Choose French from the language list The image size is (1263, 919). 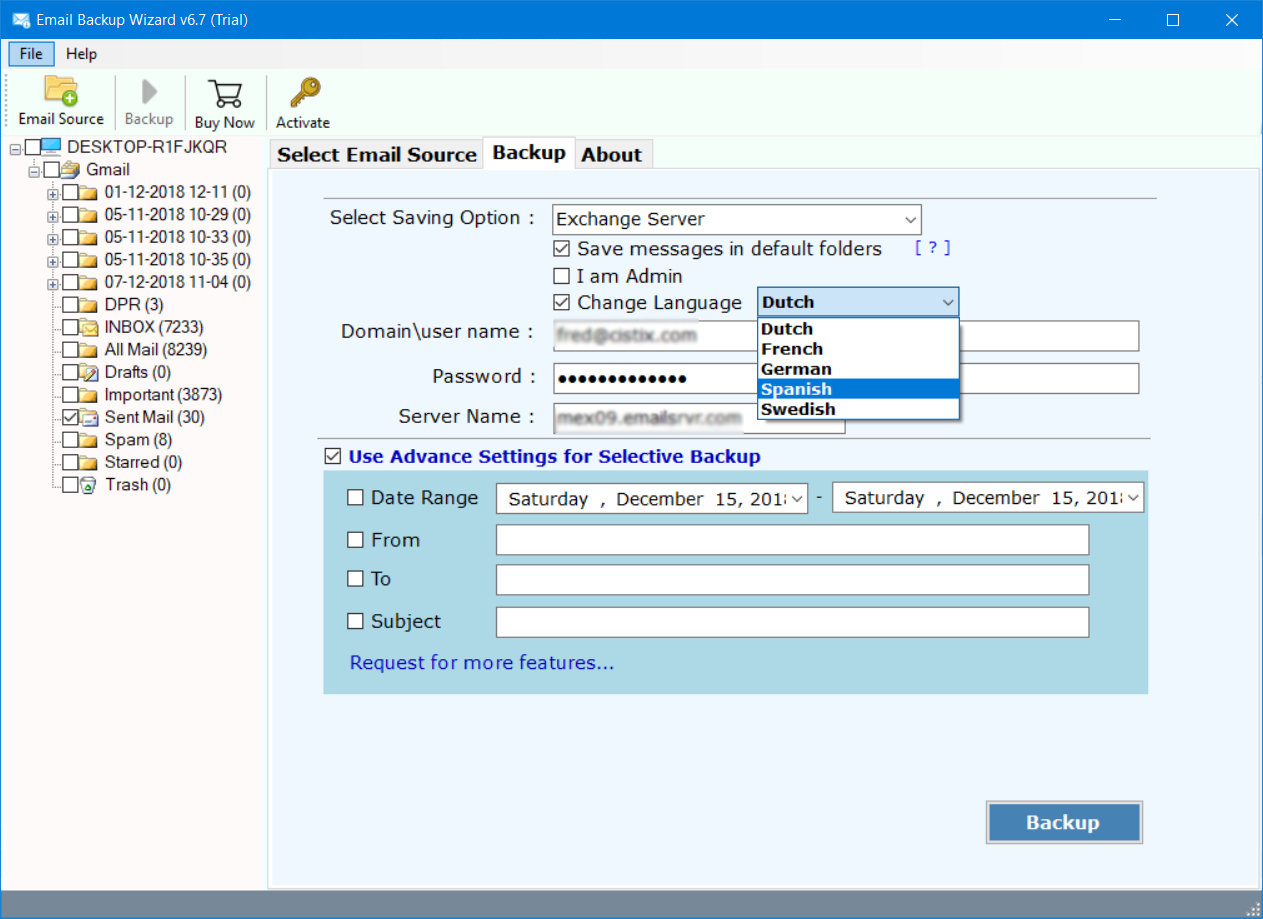point(858,349)
